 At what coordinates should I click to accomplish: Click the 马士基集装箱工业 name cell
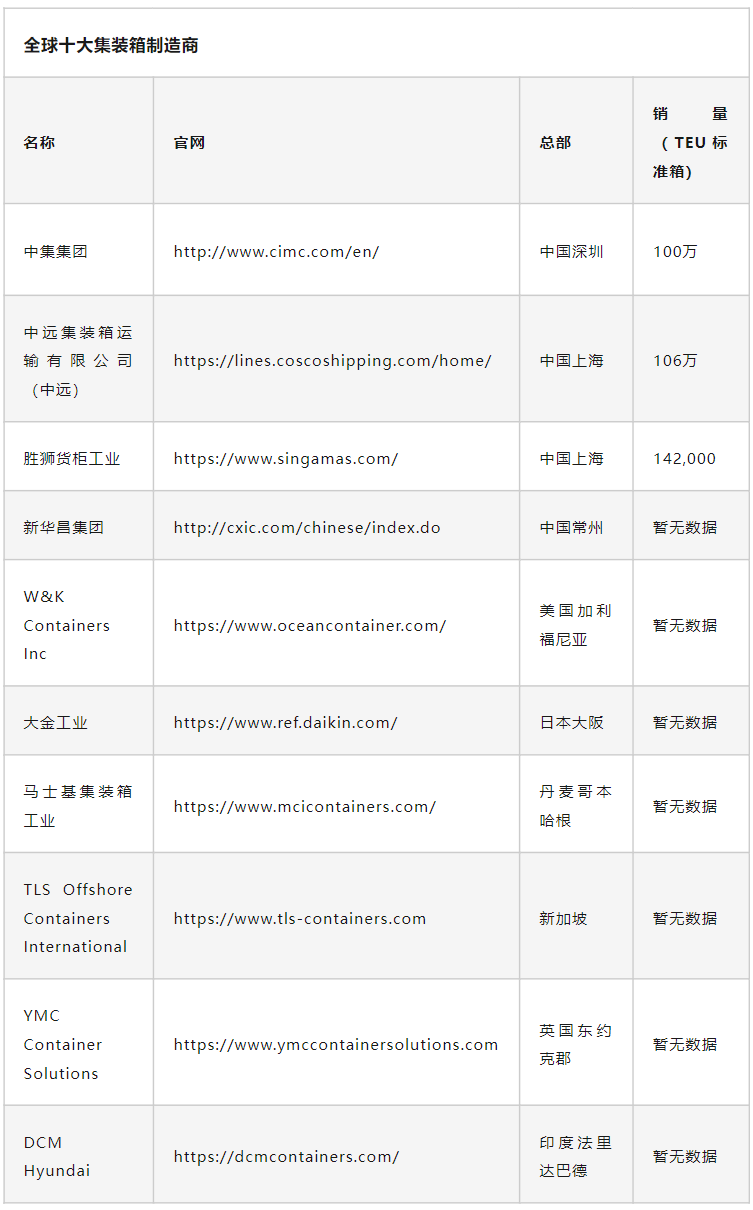(78, 806)
